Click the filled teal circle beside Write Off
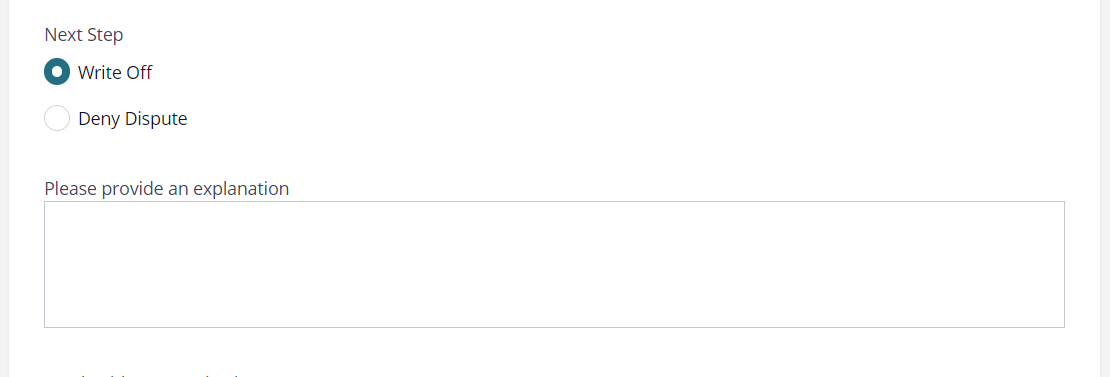This screenshot has height=377, width=1110. [x=57, y=71]
